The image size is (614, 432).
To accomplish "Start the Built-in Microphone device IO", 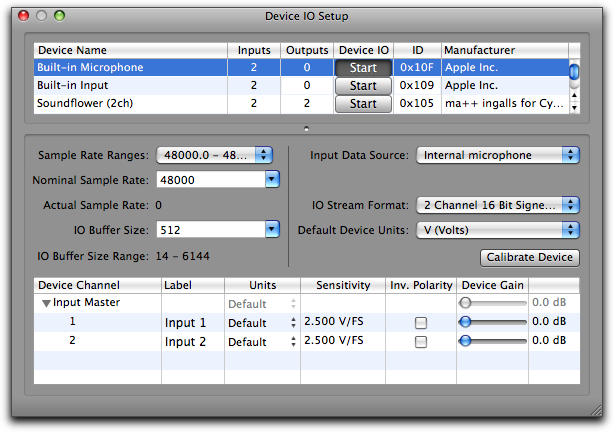I will (362, 68).
